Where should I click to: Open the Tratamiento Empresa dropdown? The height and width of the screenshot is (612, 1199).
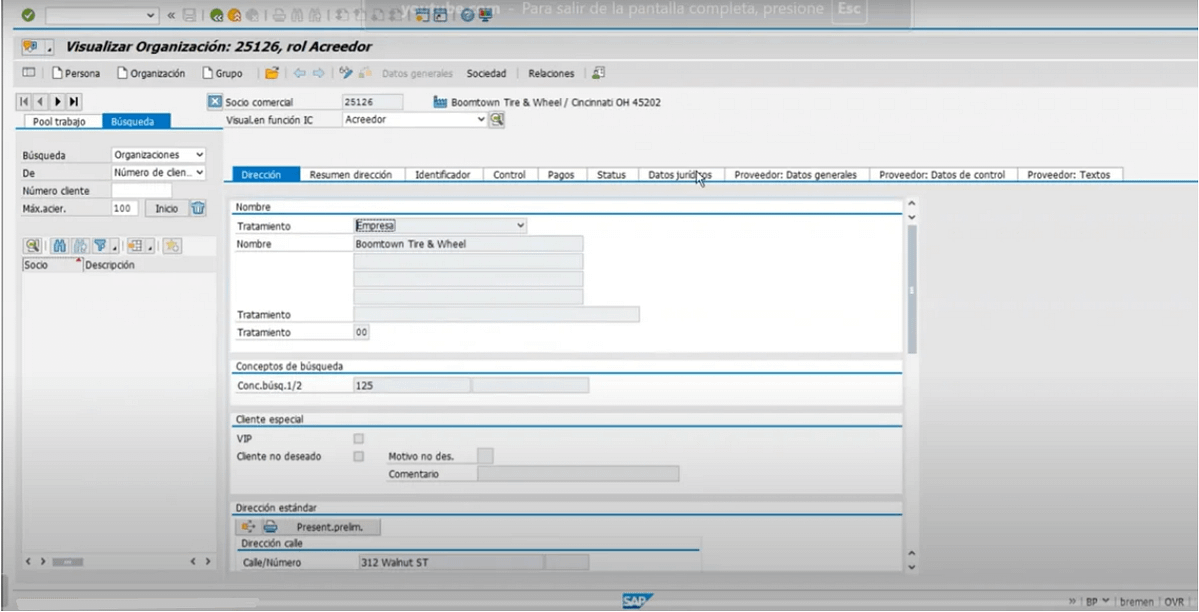[520, 226]
